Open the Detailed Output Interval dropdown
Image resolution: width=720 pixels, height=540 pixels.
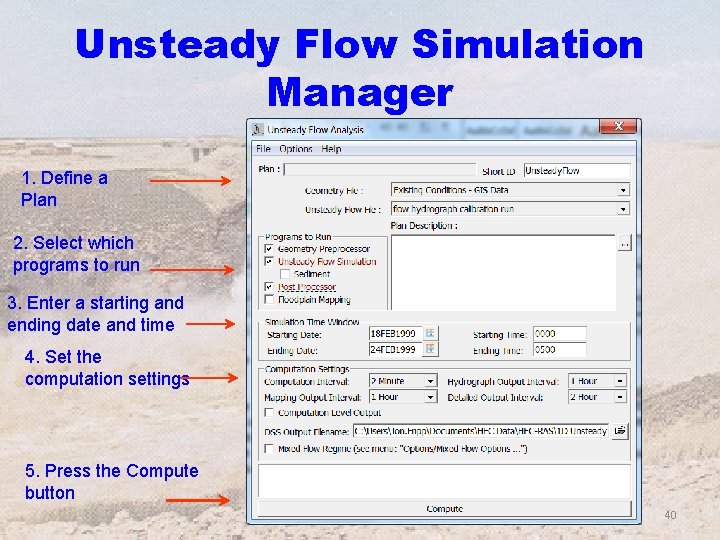click(x=620, y=397)
